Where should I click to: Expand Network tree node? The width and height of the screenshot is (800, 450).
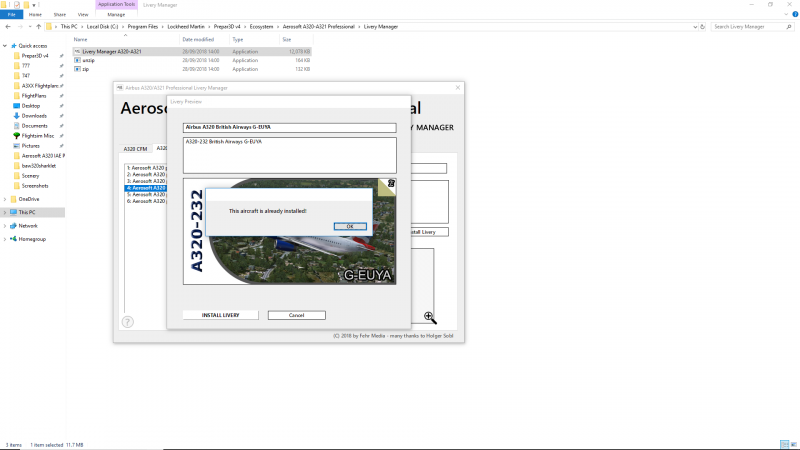pos(5,226)
